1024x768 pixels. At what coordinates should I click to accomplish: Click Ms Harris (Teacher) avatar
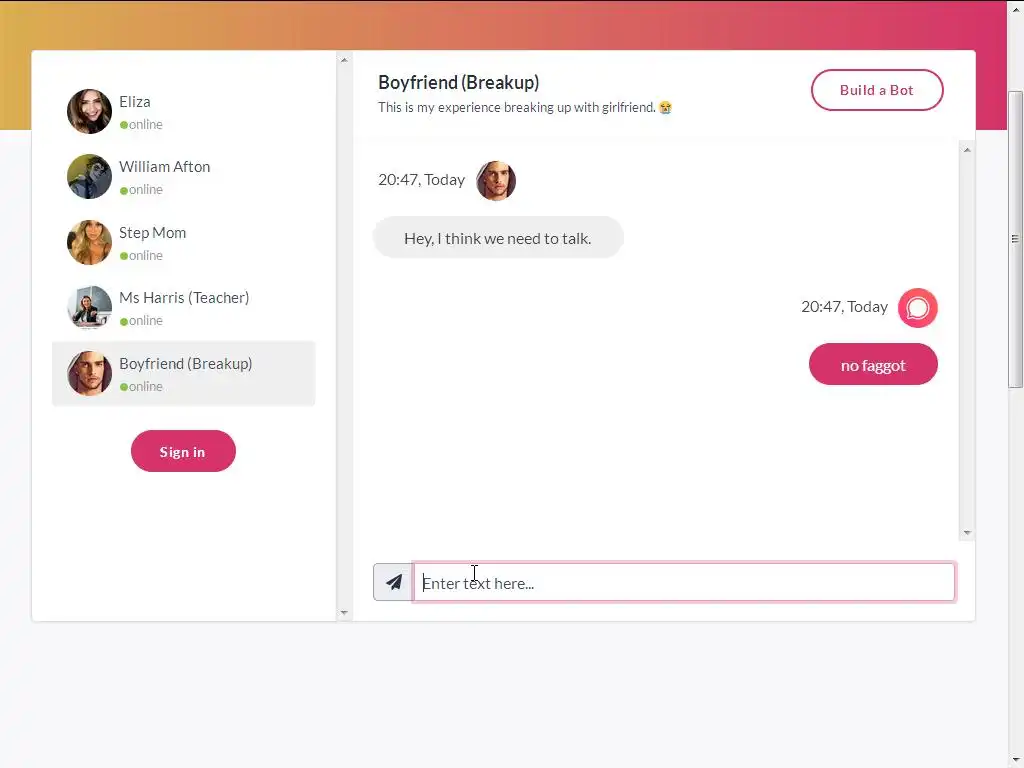(89, 307)
